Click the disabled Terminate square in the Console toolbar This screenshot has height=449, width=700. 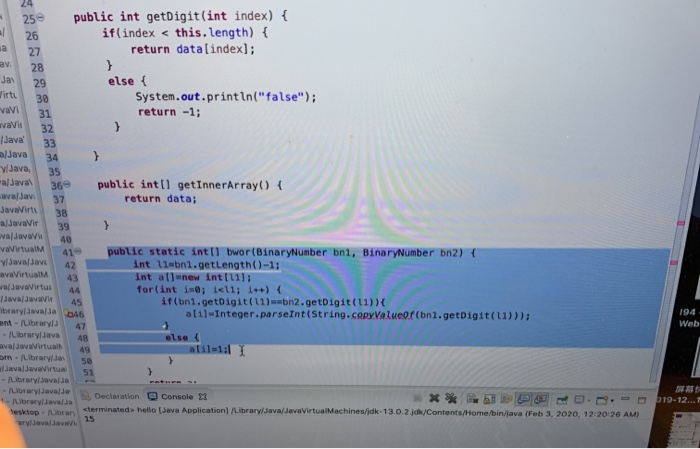(x=417, y=399)
